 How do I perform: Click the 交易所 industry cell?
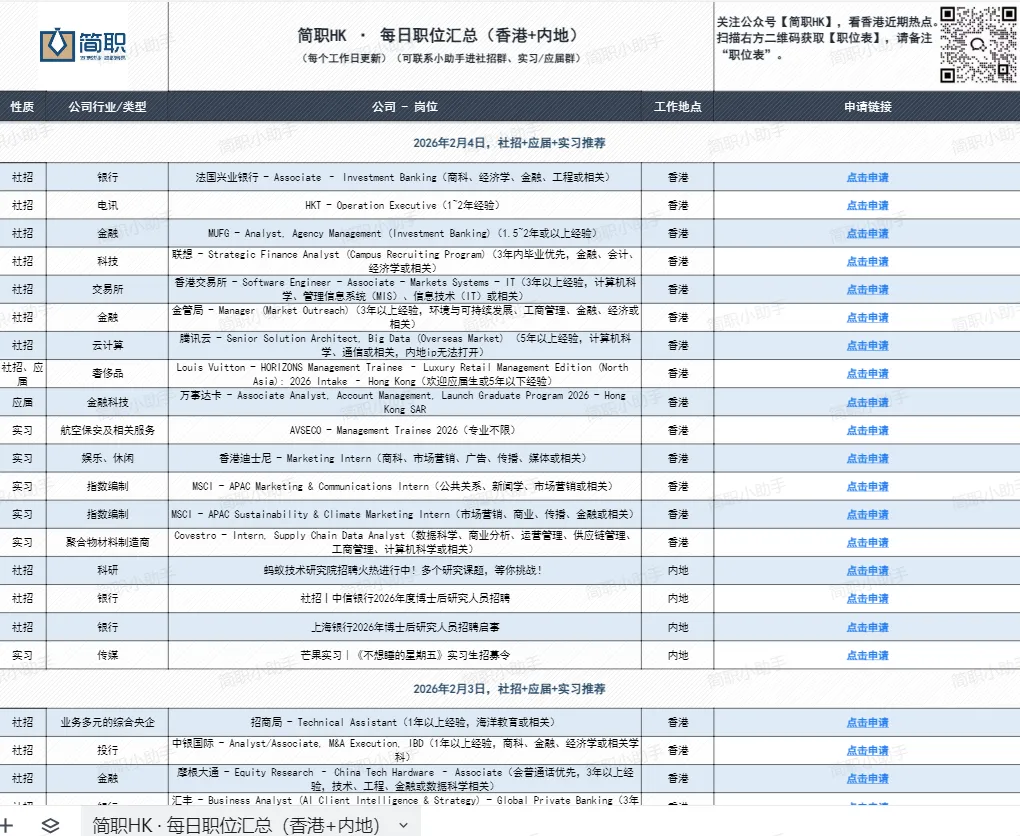coord(107,289)
